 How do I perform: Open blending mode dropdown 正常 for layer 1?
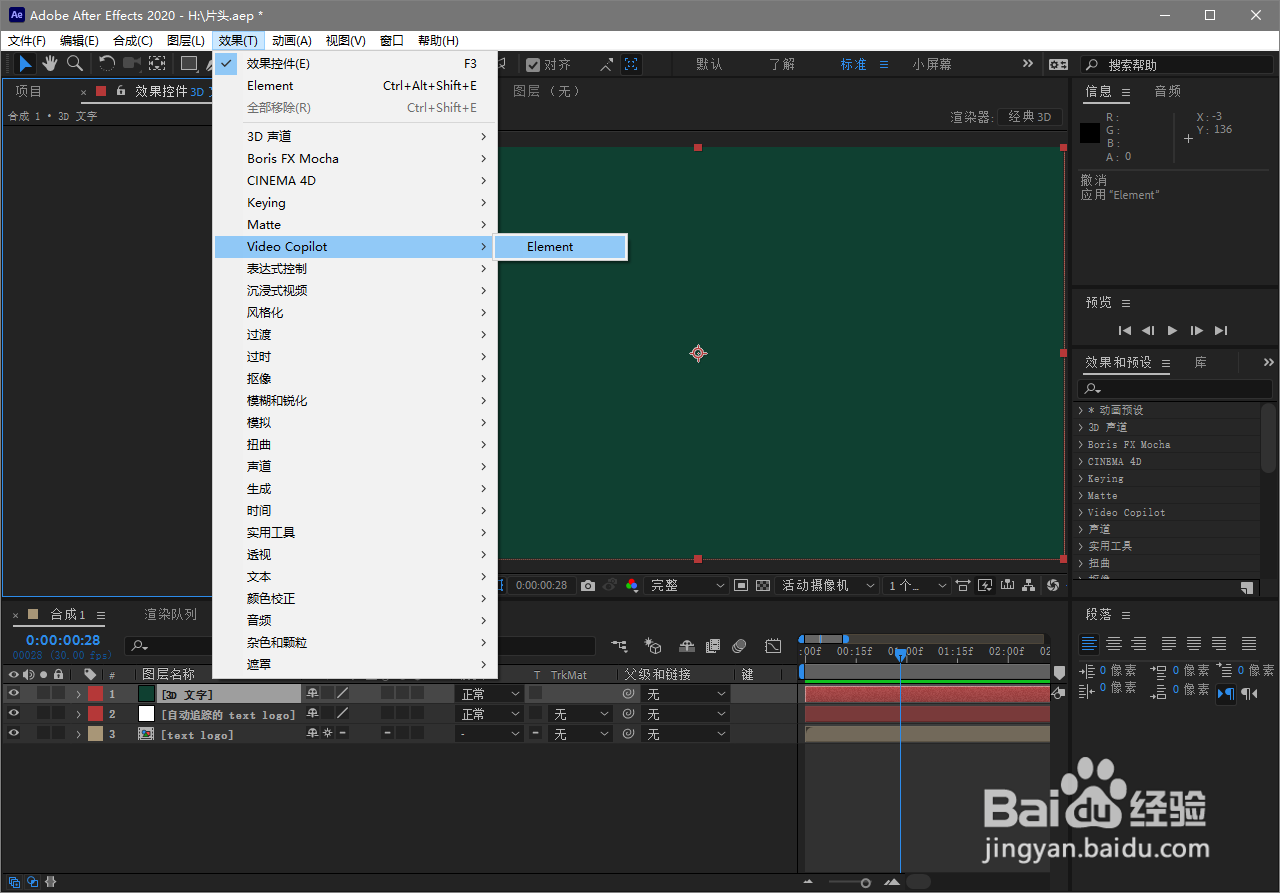coord(490,693)
